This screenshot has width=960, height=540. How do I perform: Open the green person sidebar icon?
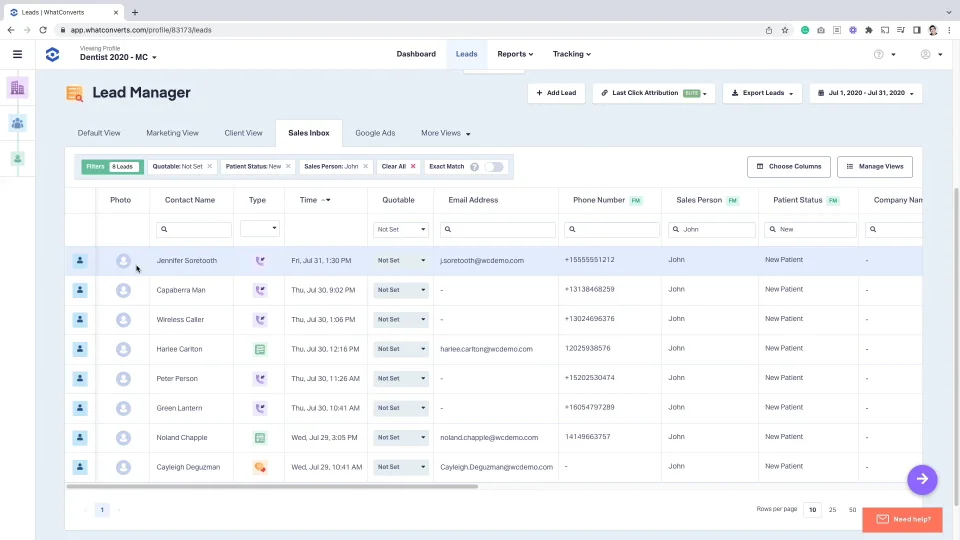[x=18, y=159]
